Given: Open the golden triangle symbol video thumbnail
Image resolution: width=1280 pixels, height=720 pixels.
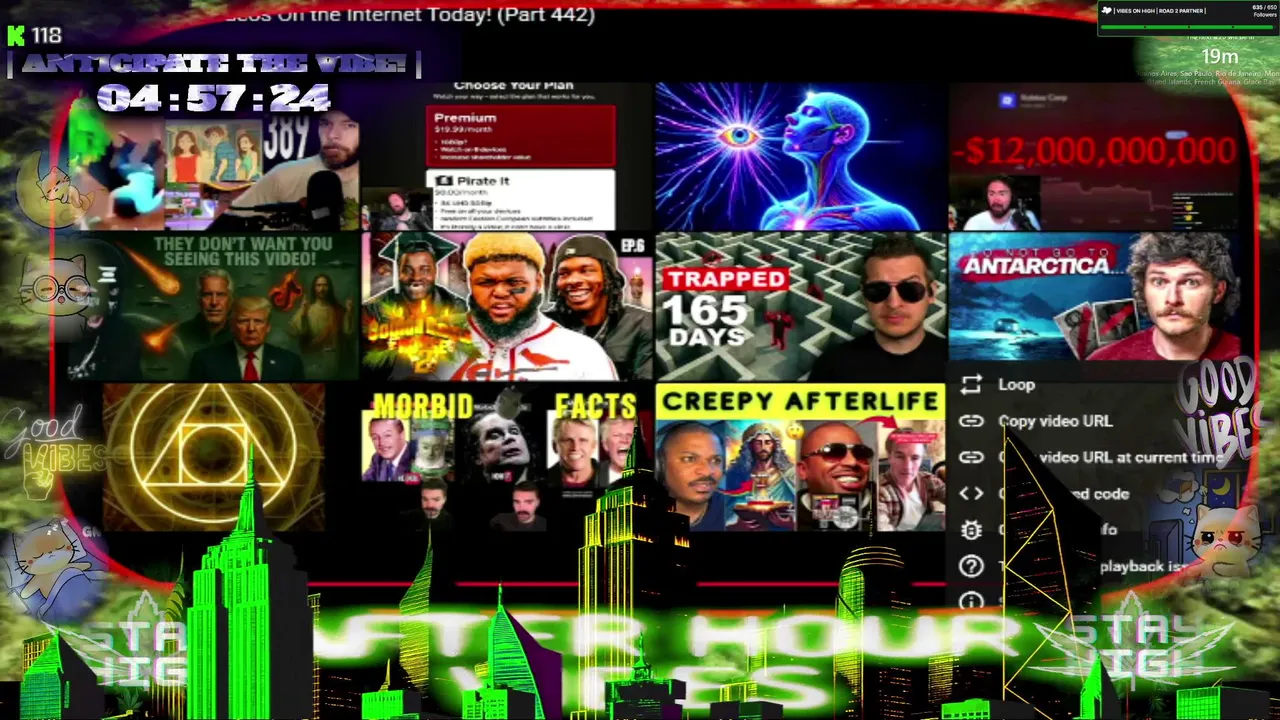Looking at the screenshot, I should click(214, 458).
